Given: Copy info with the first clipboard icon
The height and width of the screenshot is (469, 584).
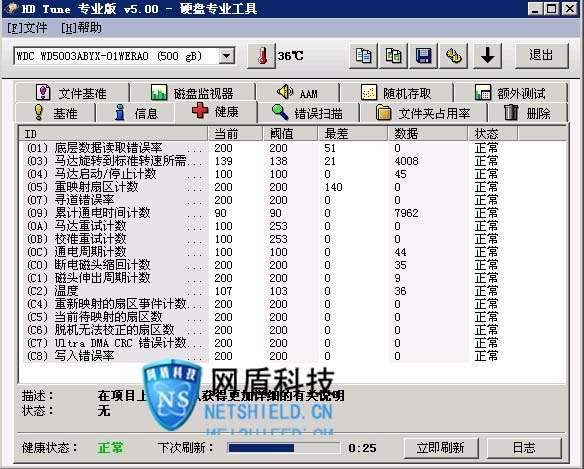Looking at the screenshot, I should (x=363, y=56).
